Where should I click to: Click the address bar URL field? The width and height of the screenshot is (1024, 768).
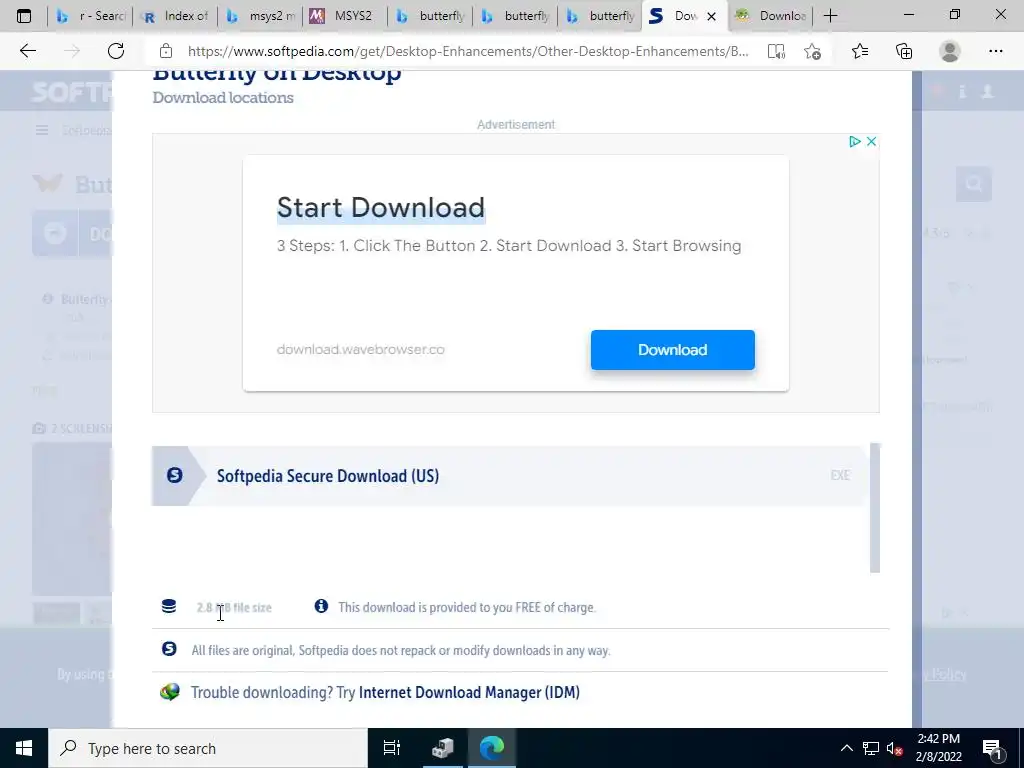468,51
